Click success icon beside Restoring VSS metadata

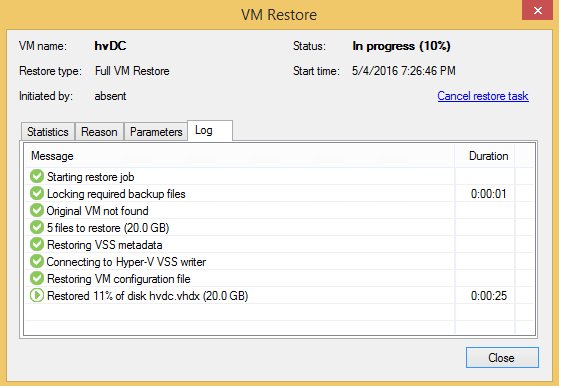pos(36,244)
